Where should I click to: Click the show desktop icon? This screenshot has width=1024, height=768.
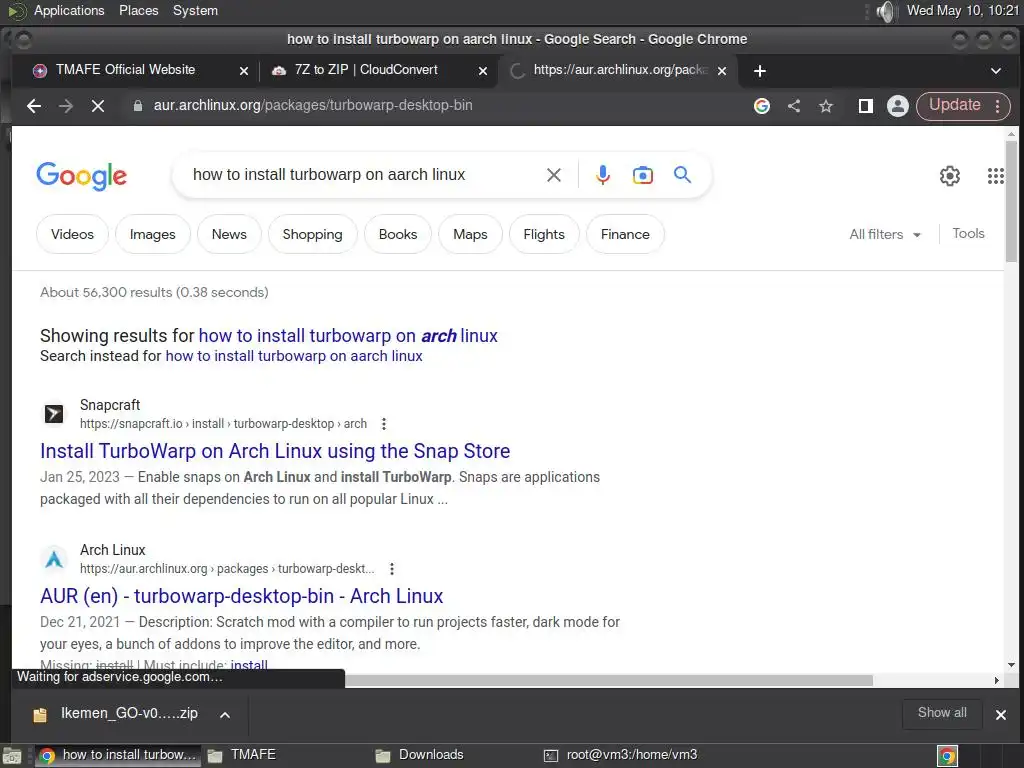coord(12,756)
